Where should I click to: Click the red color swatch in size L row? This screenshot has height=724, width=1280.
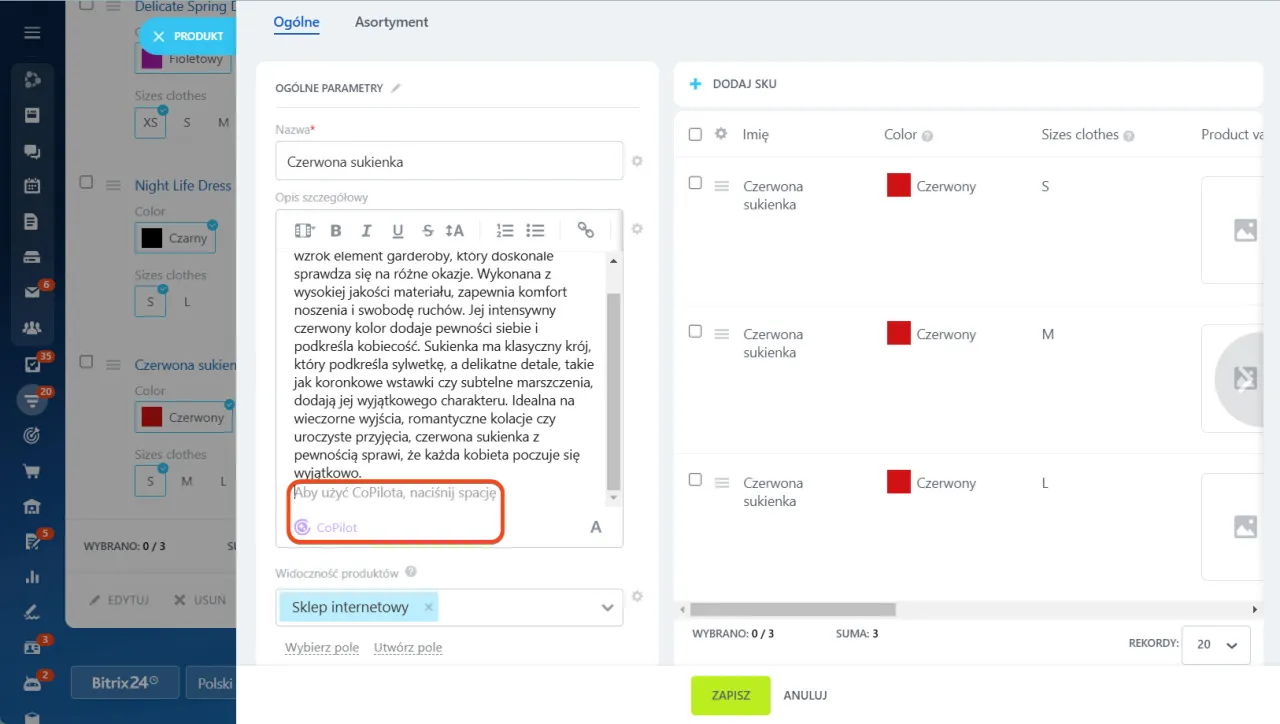pyautogui.click(x=898, y=482)
